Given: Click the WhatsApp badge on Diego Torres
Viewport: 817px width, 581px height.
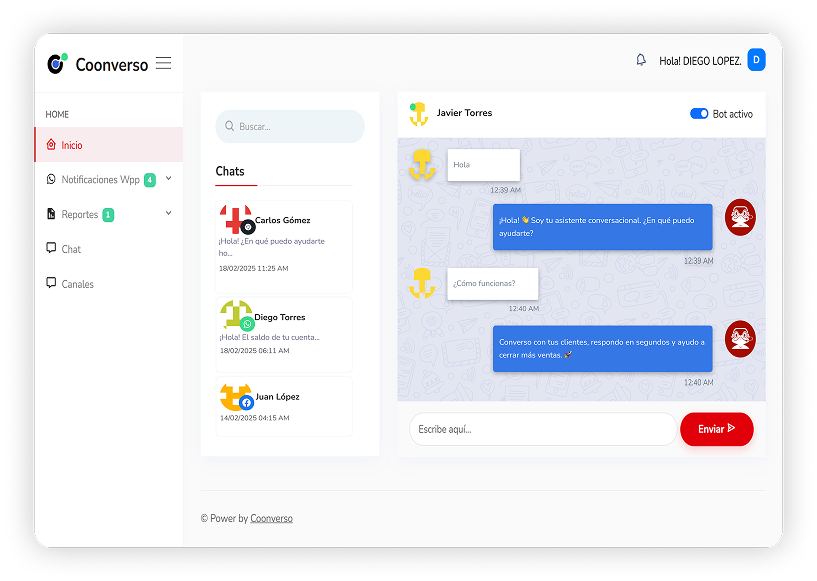Looking at the screenshot, I should point(247,324).
